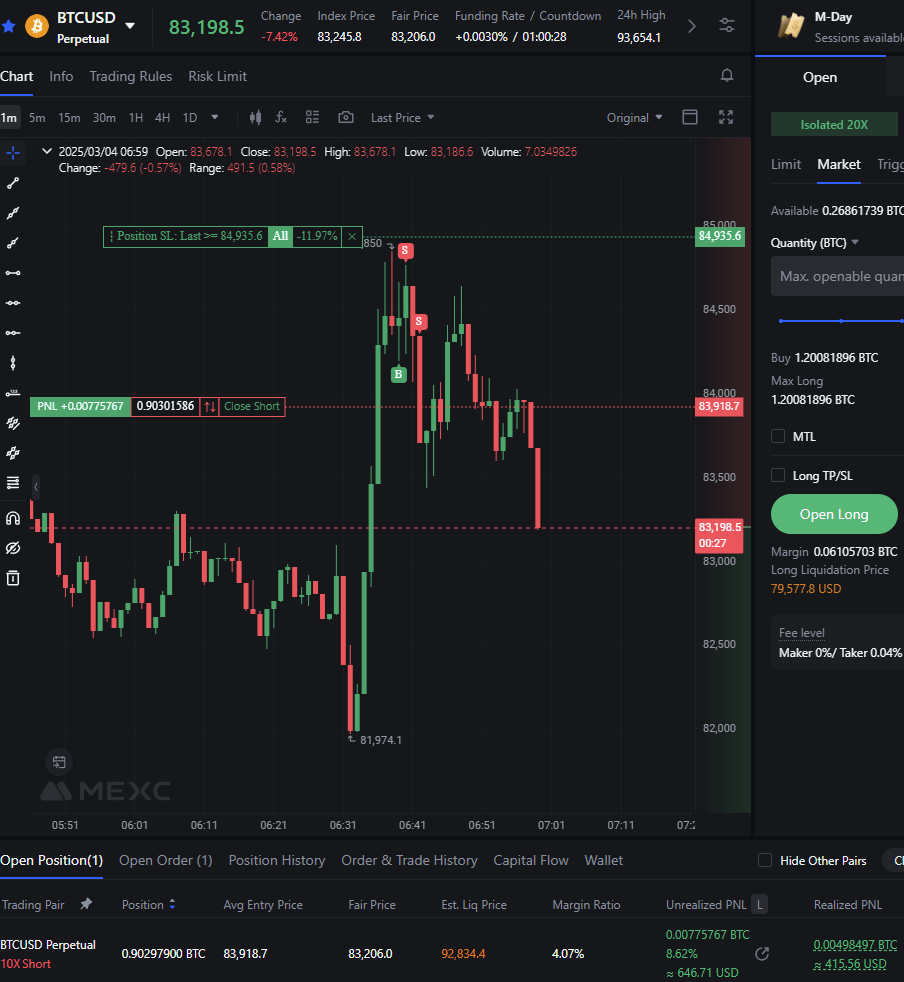The height and width of the screenshot is (982, 904).
Task: Click the 92,834.4 Est. Liq Price value
Action: 463,954
